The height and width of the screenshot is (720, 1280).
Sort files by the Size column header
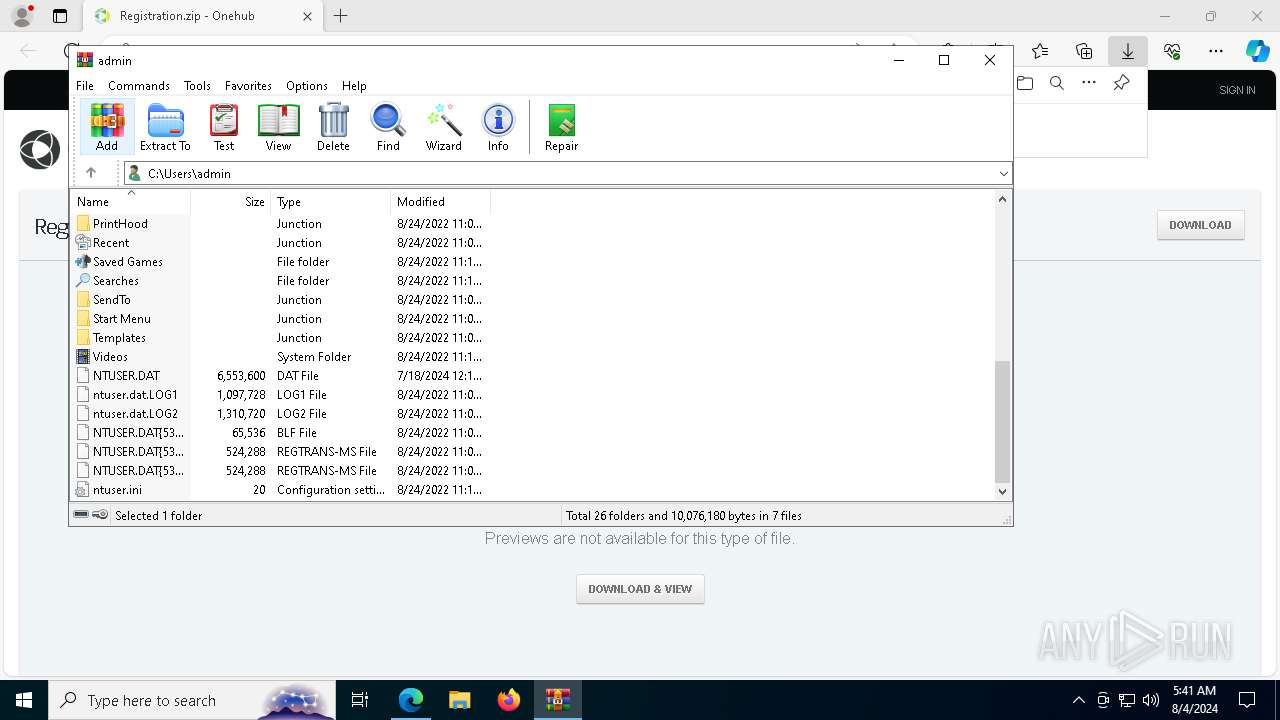(231, 202)
